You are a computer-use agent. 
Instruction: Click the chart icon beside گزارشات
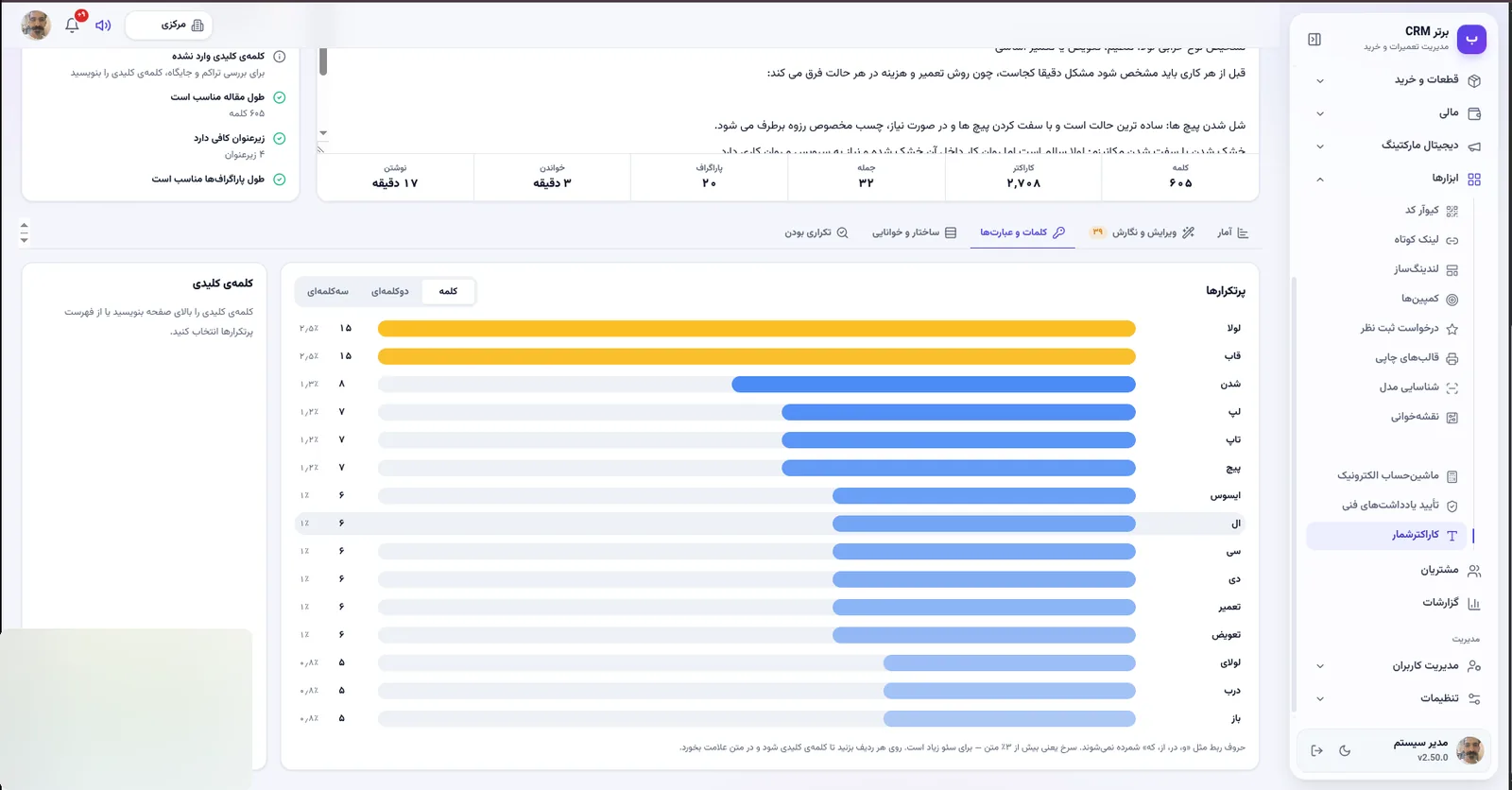(x=1474, y=603)
